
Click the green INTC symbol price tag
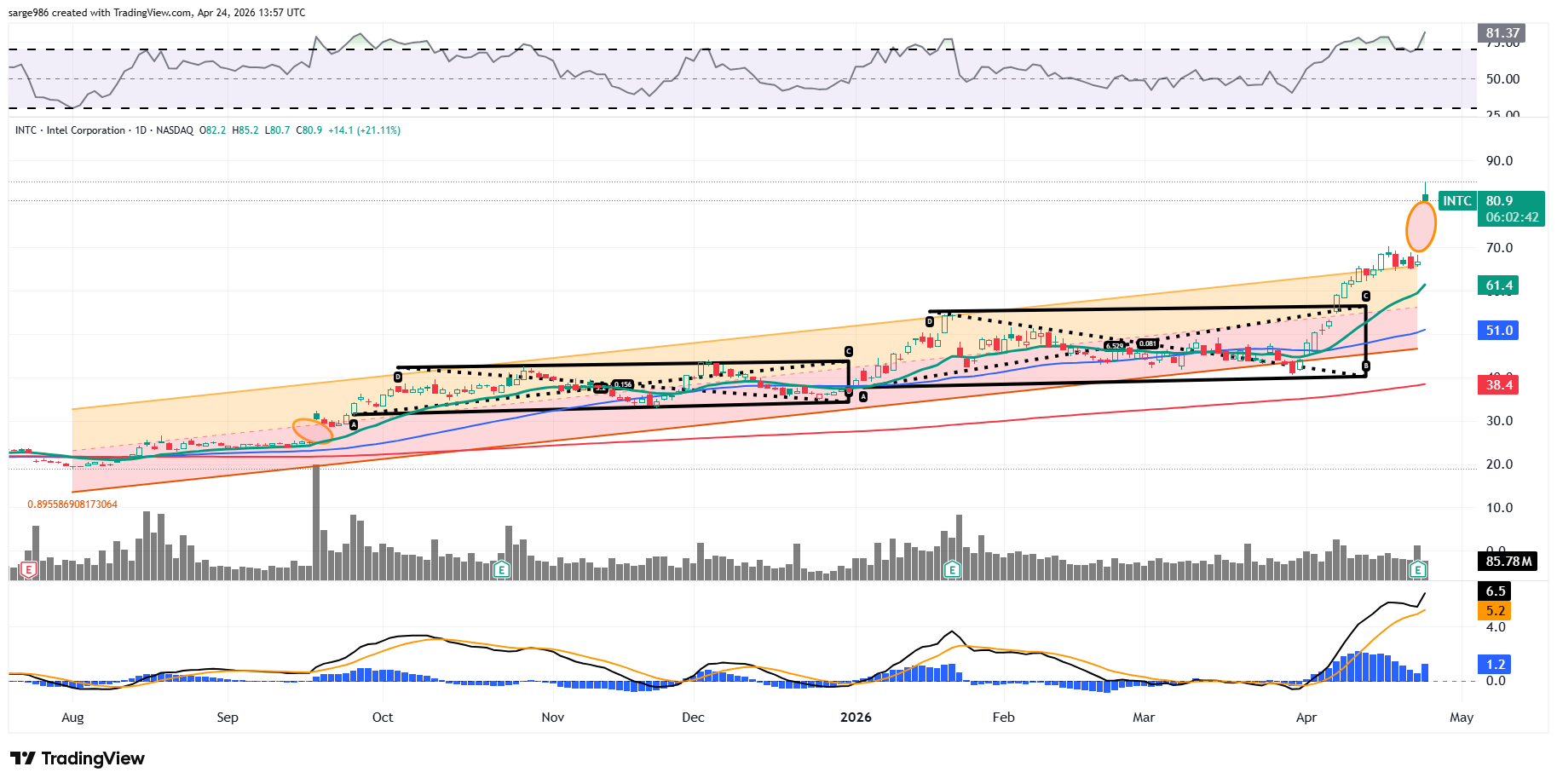point(1456,201)
